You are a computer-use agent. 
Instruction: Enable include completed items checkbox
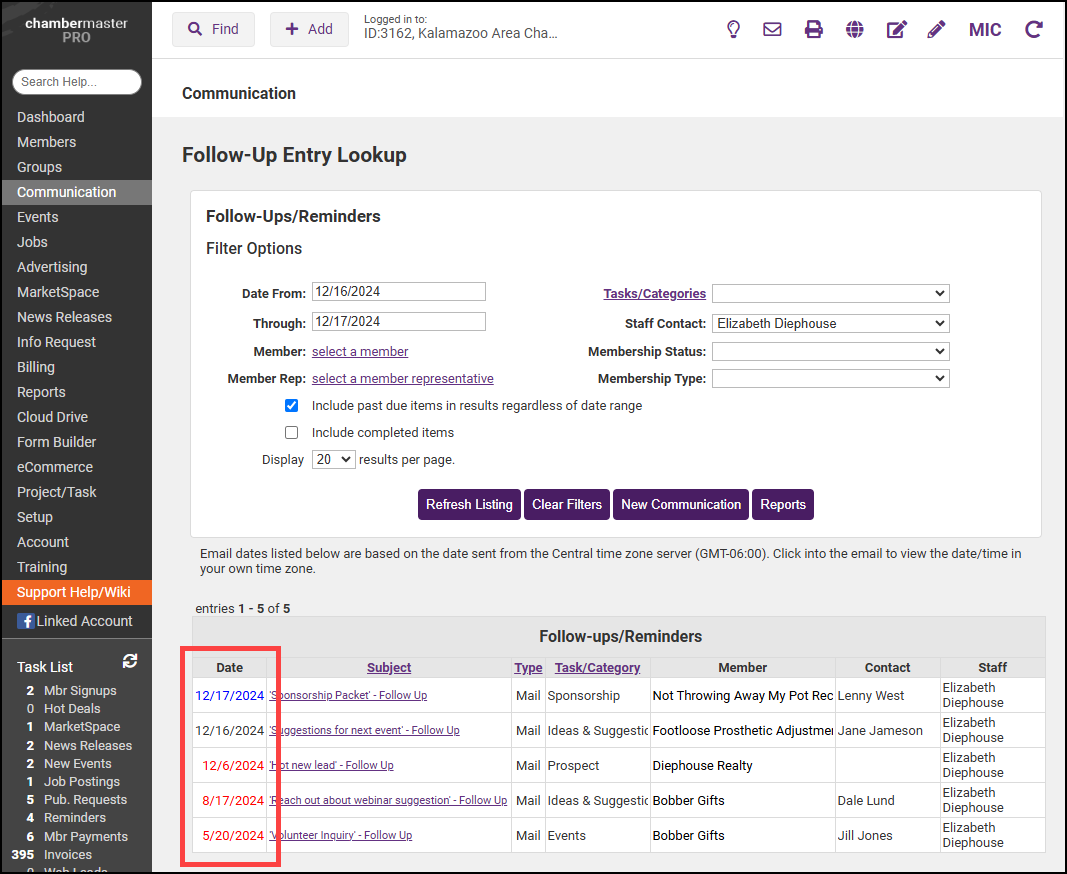[292, 433]
